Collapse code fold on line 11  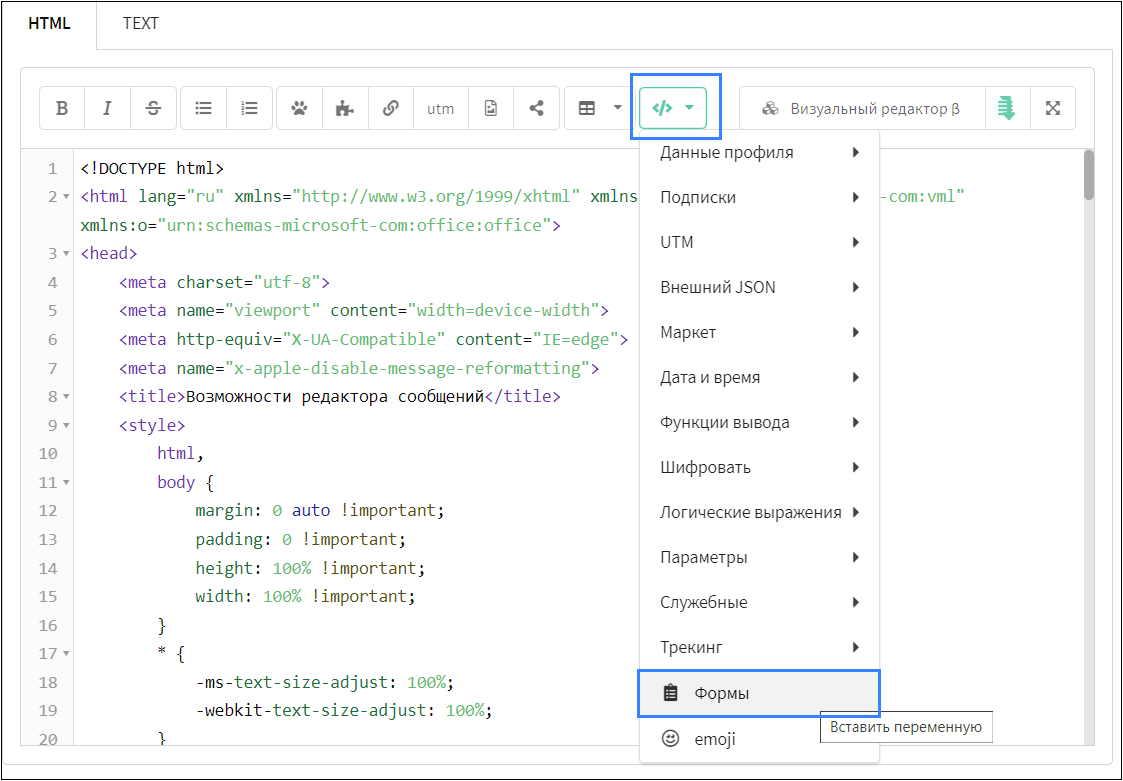pos(67,482)
